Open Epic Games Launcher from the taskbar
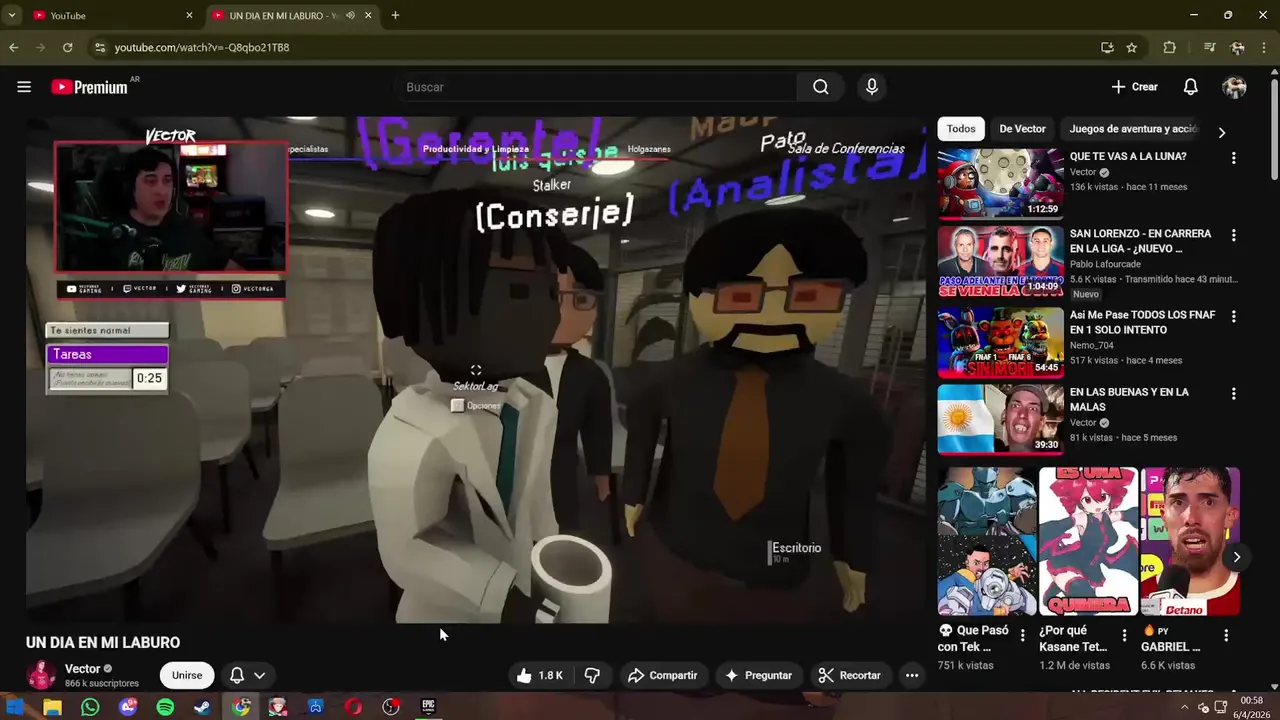The height and width of the screenshot is (720, 1280). tap(428, 707)
